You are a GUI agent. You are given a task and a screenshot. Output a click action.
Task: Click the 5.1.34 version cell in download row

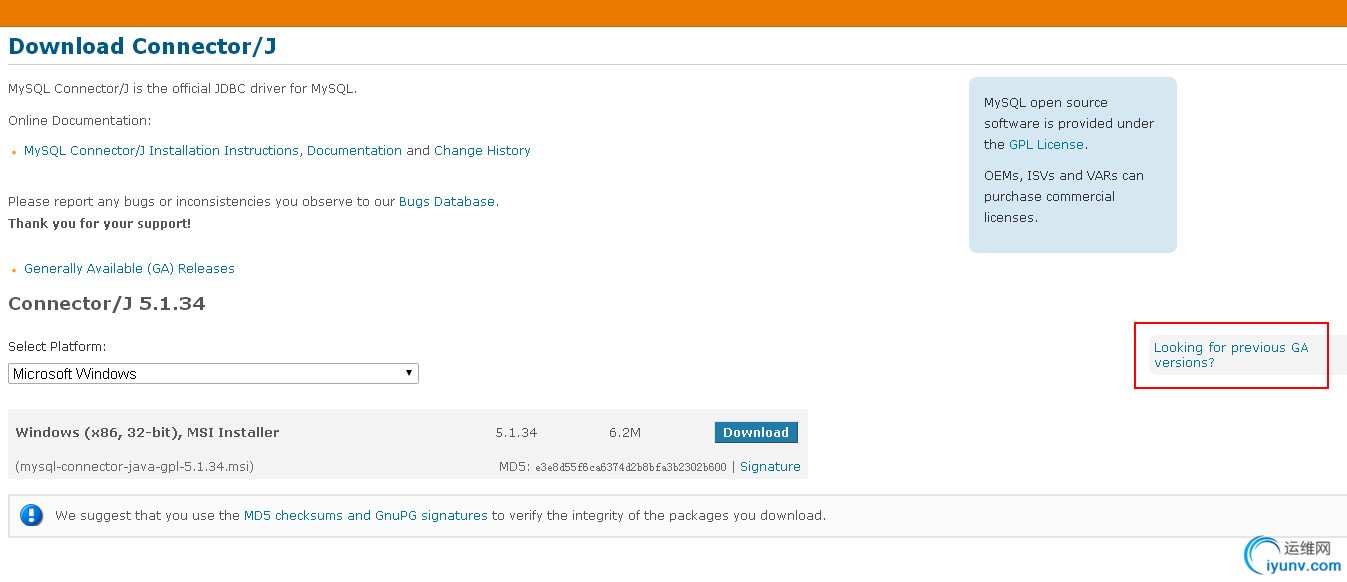(x=516, y=433)
